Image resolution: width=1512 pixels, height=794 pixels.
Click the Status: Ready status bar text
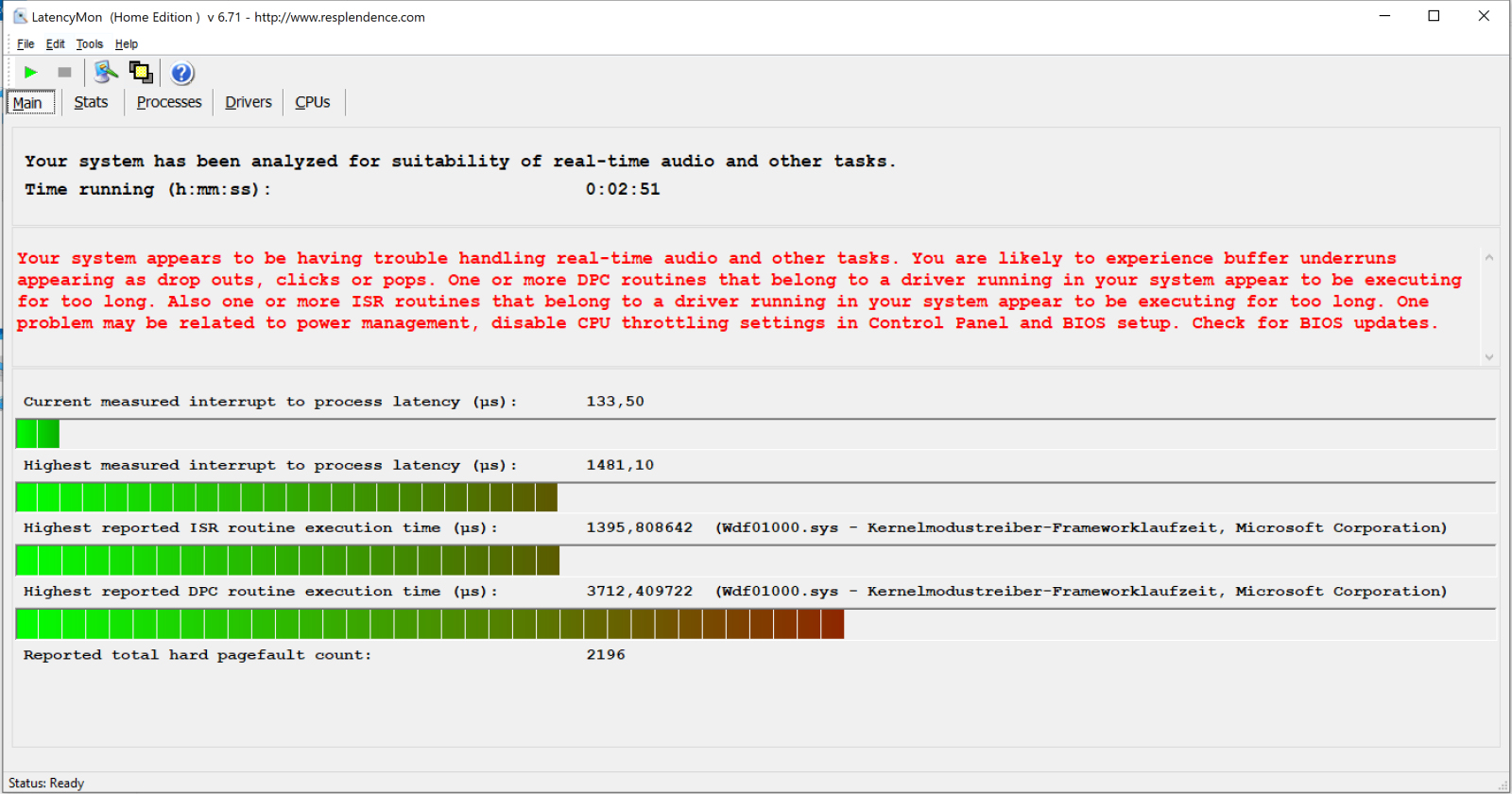pos(46,783)
